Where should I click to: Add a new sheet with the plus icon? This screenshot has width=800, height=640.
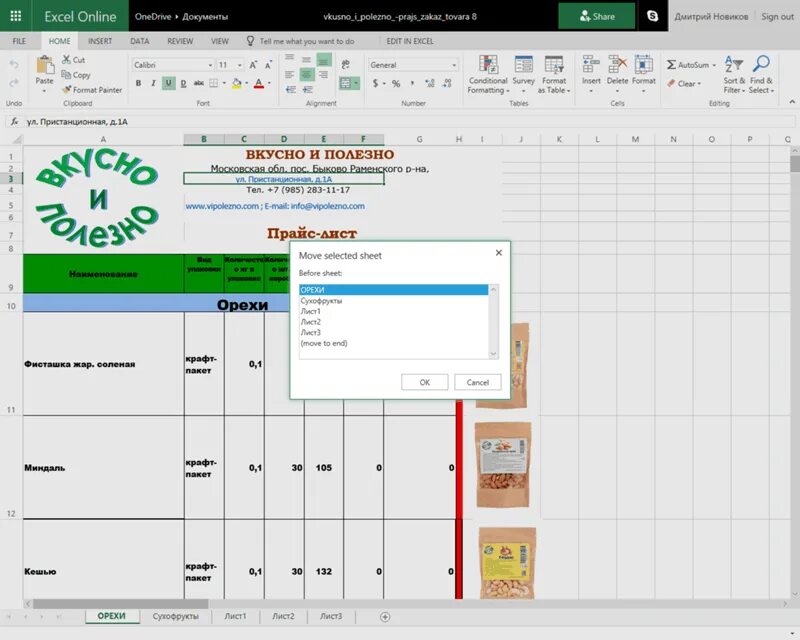tap(385, 617)
